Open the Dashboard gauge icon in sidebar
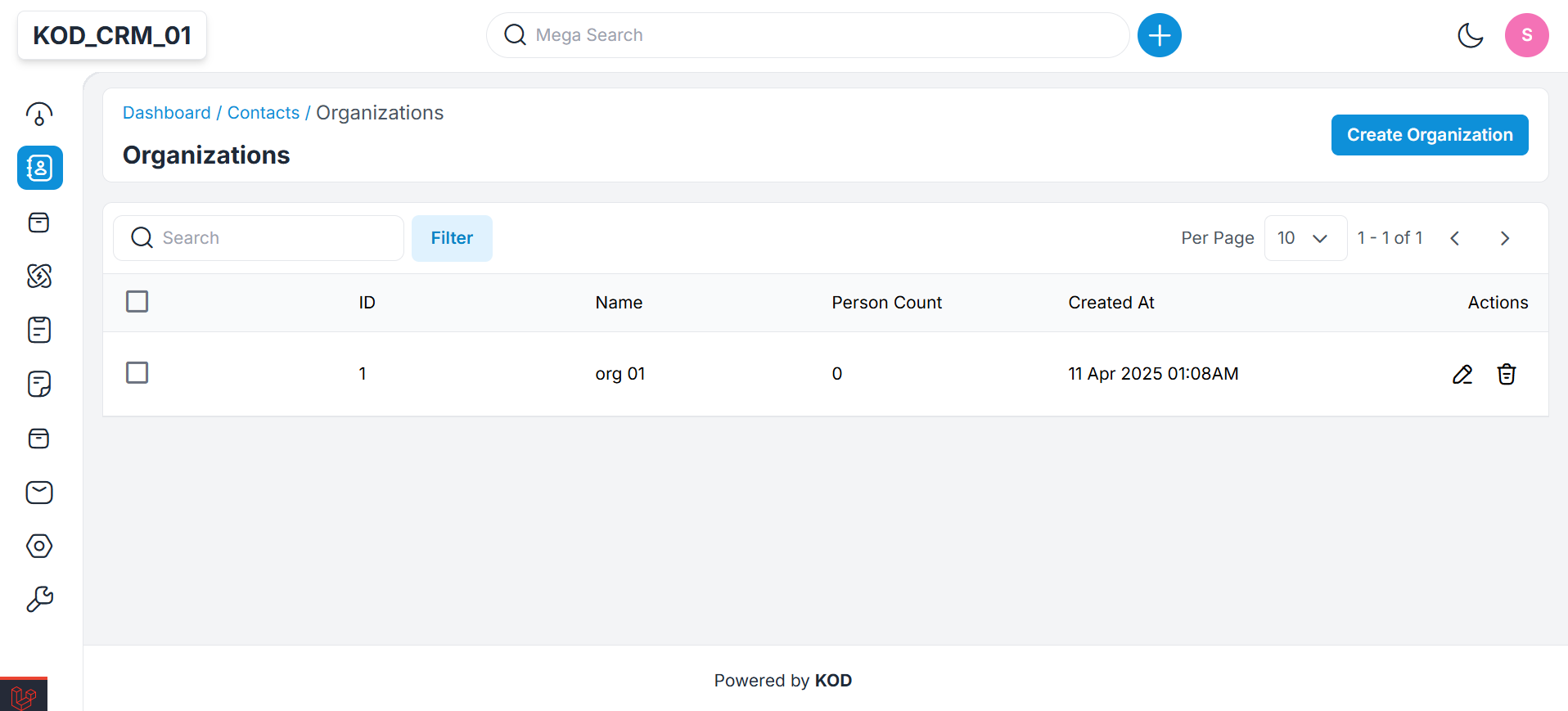This screenshot has width=1568, height=711. 39,114
